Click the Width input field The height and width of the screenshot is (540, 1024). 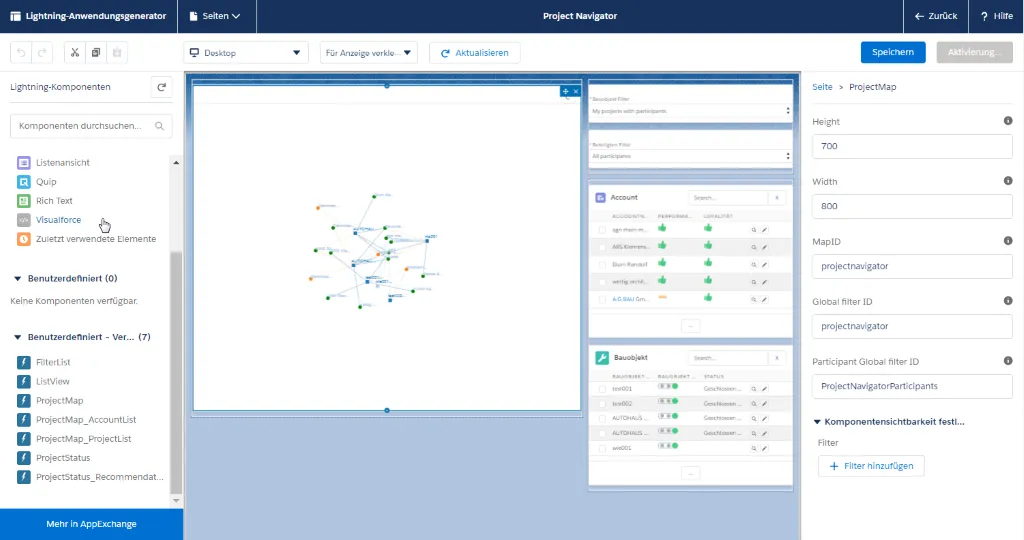[x=912, y=206]
